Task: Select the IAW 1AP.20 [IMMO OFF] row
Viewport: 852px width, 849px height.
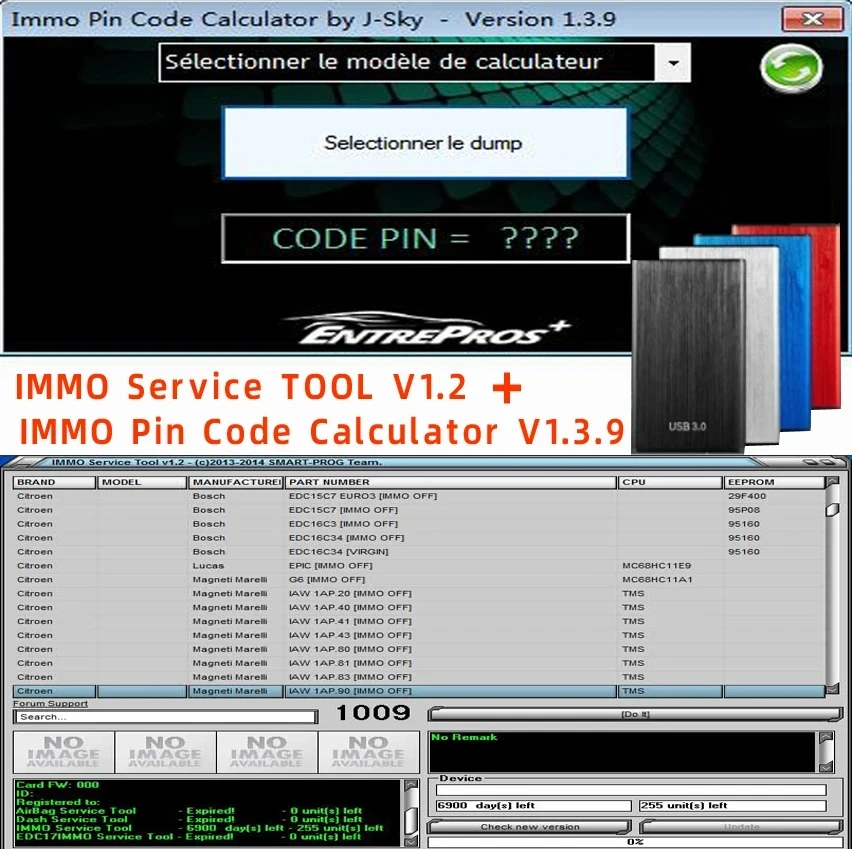Action: click(418, 594)
